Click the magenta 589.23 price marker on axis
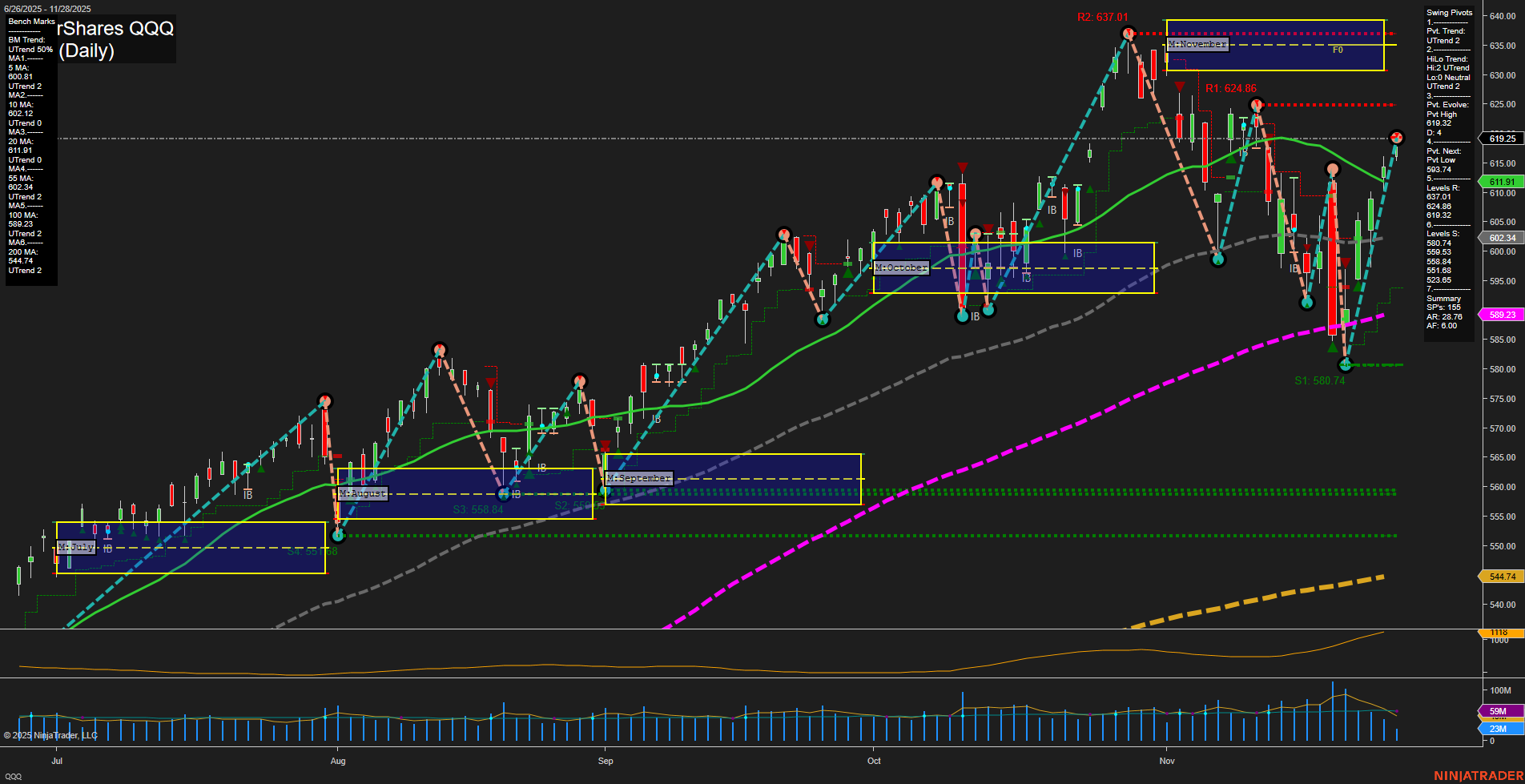Viewport: 1525px width, 784px height. [x=1501, y=315]
